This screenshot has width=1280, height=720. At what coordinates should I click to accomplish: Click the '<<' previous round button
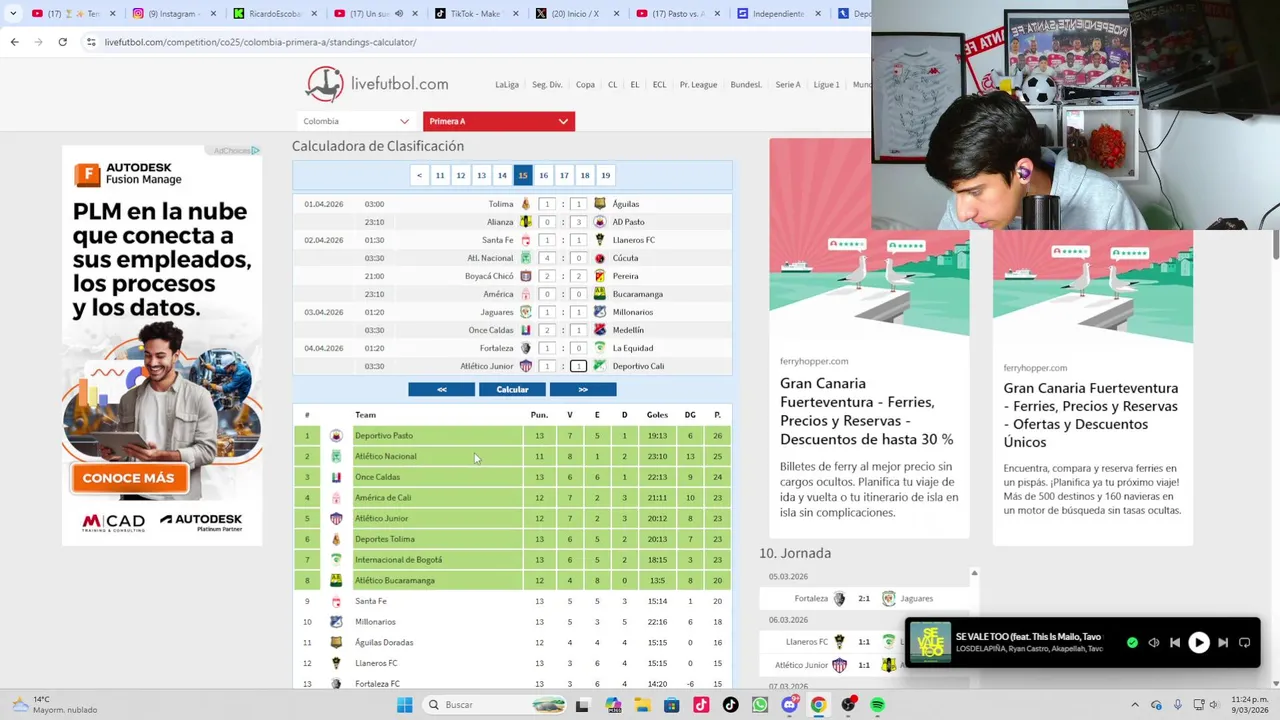[x=441, y=389]
